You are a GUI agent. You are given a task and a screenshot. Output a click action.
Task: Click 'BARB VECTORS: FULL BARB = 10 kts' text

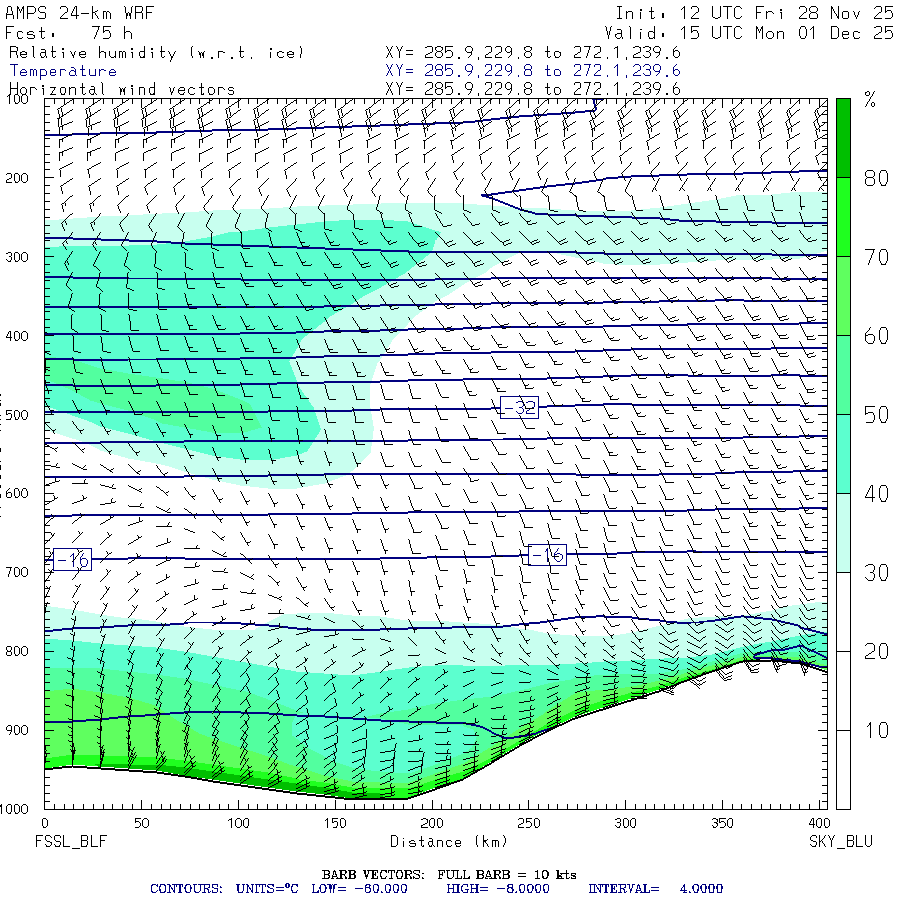(x=449, y=875)
